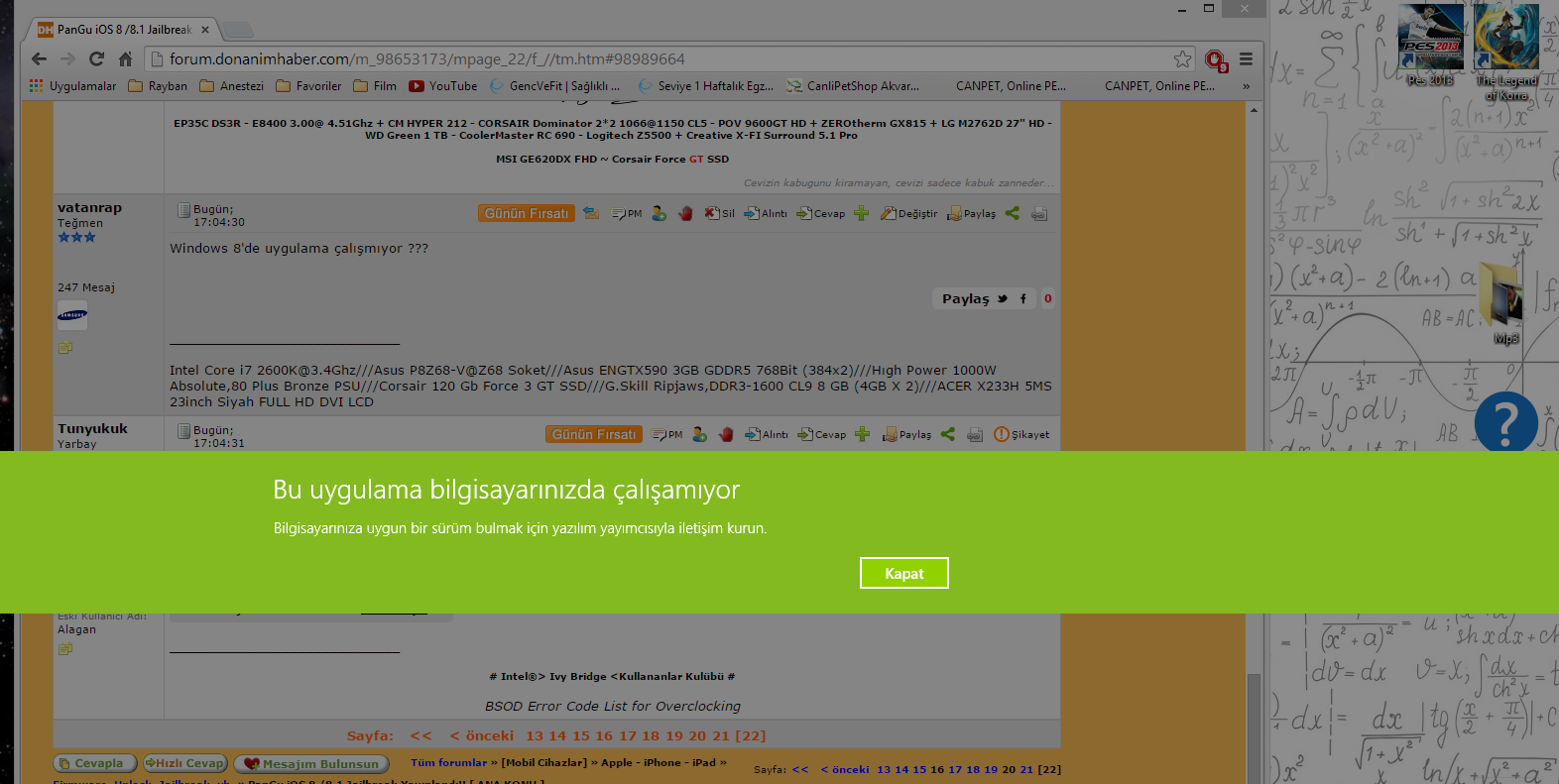Open Tunyukuk's user profile name
This screenshot has height=784, width=1559.
(92, 428)
